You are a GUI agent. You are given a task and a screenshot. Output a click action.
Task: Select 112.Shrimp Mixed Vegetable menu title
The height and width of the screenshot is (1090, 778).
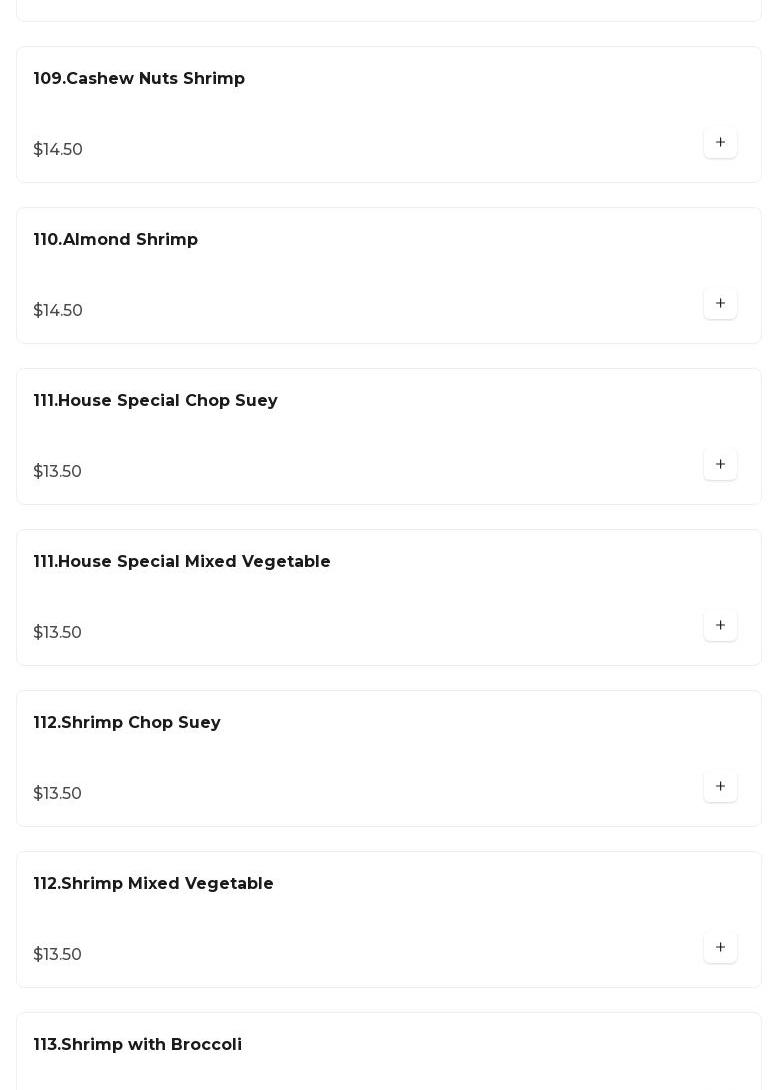click(x=154, y=884)
